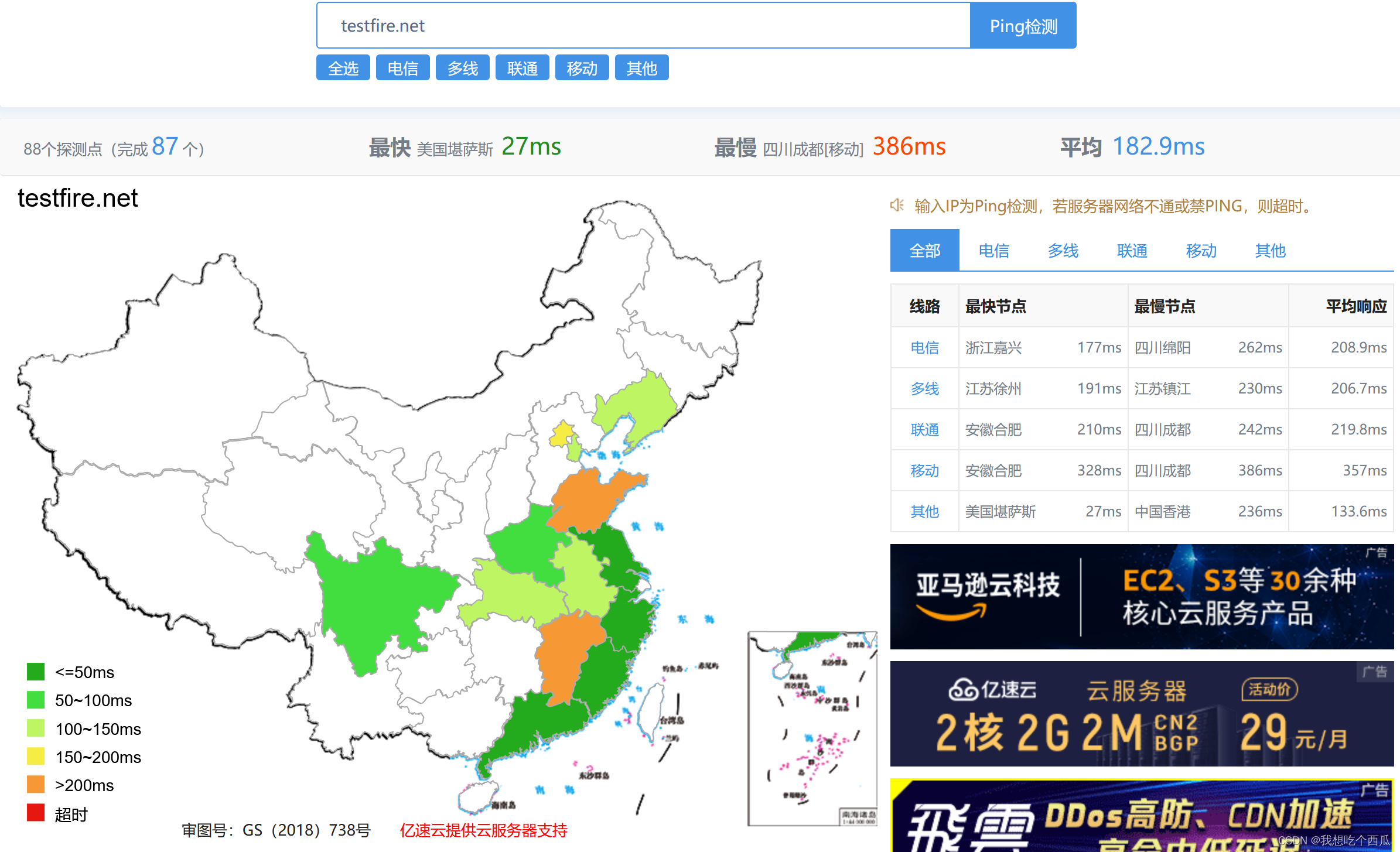Toggle the 移动 filter under search box
The width and height of the screenshot is (1400, 852).
[x=582, y=68]
